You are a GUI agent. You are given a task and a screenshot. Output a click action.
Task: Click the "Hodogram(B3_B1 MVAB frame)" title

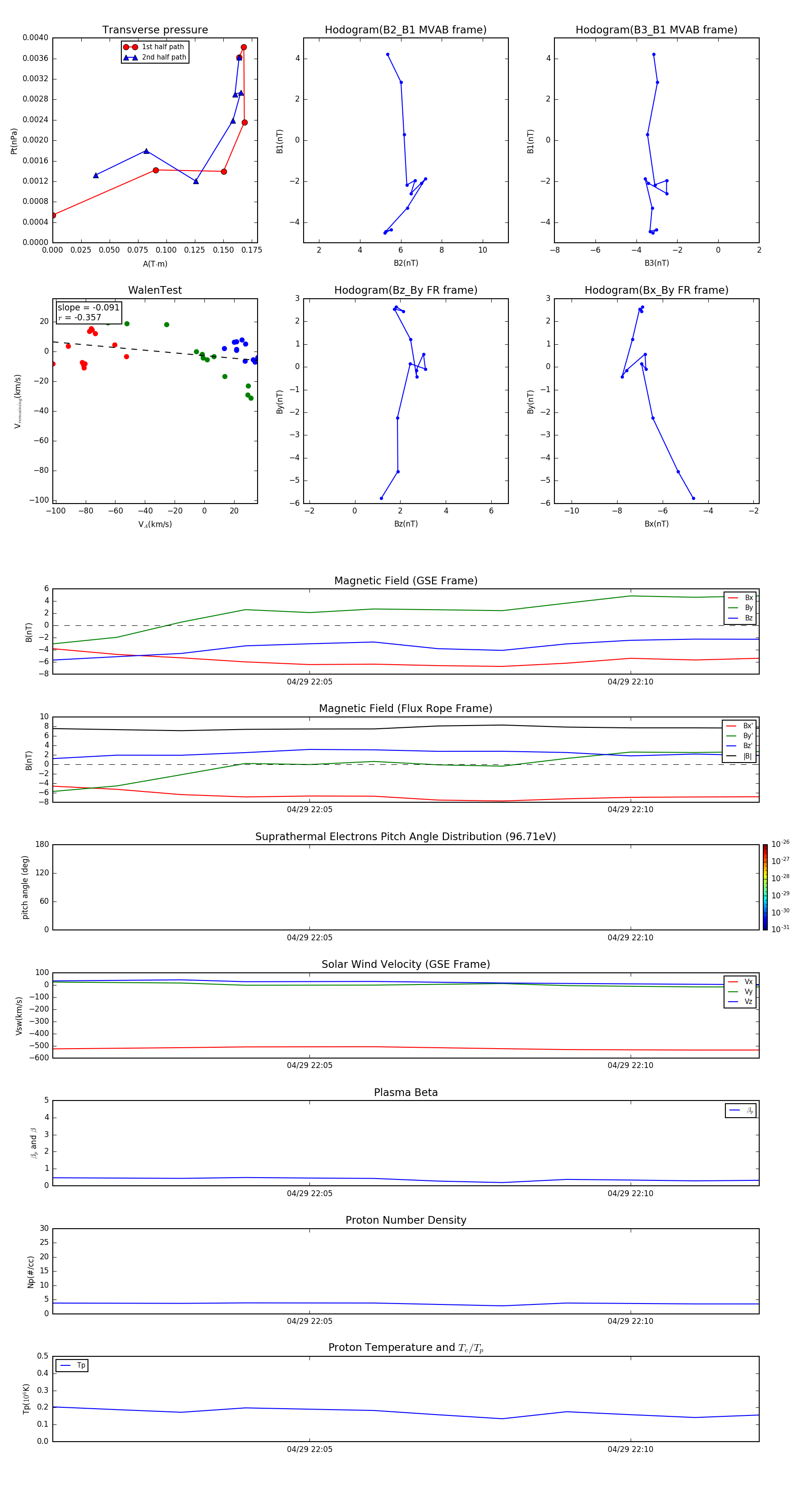click(656, 30)
